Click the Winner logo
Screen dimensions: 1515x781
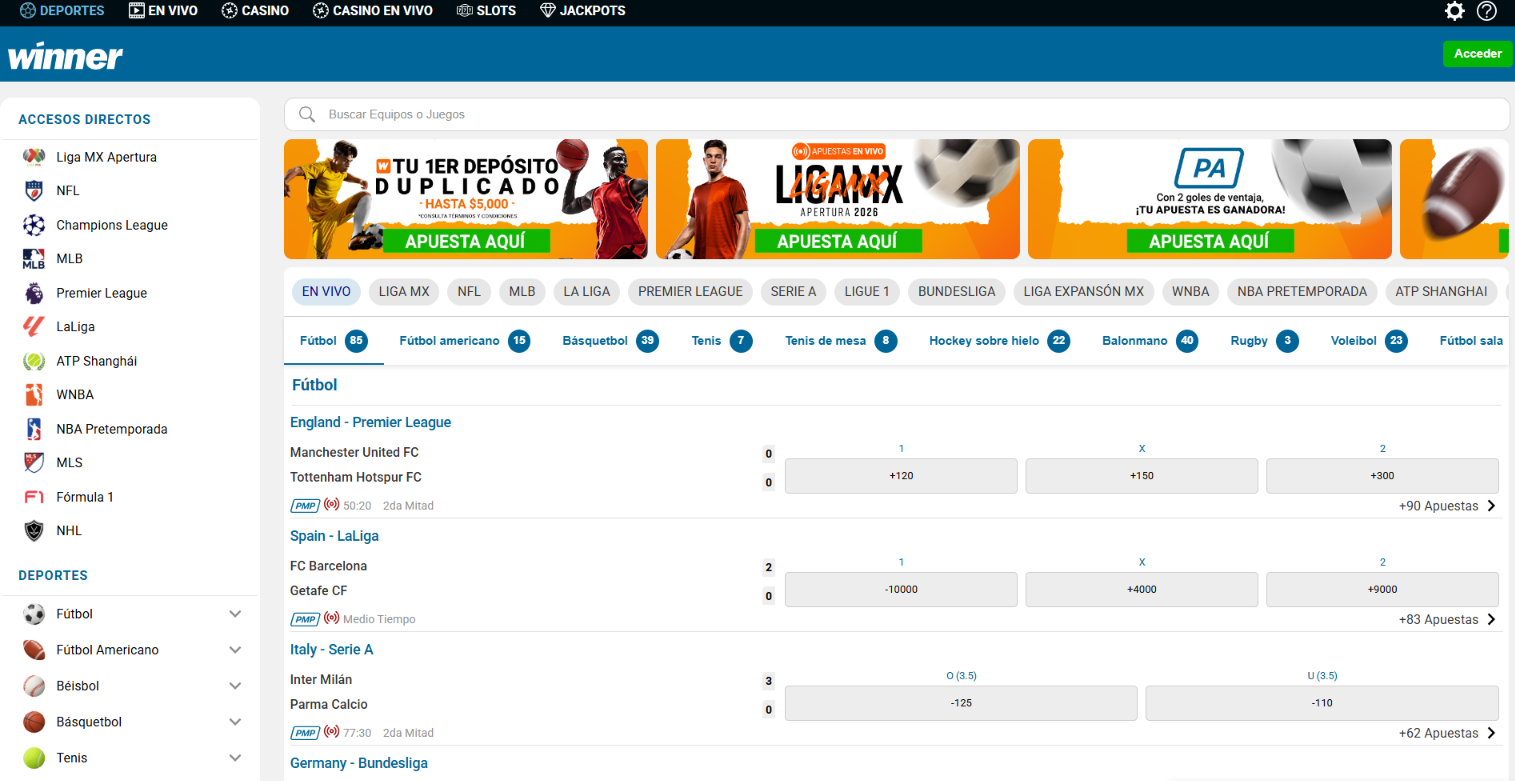pos(65,56)
